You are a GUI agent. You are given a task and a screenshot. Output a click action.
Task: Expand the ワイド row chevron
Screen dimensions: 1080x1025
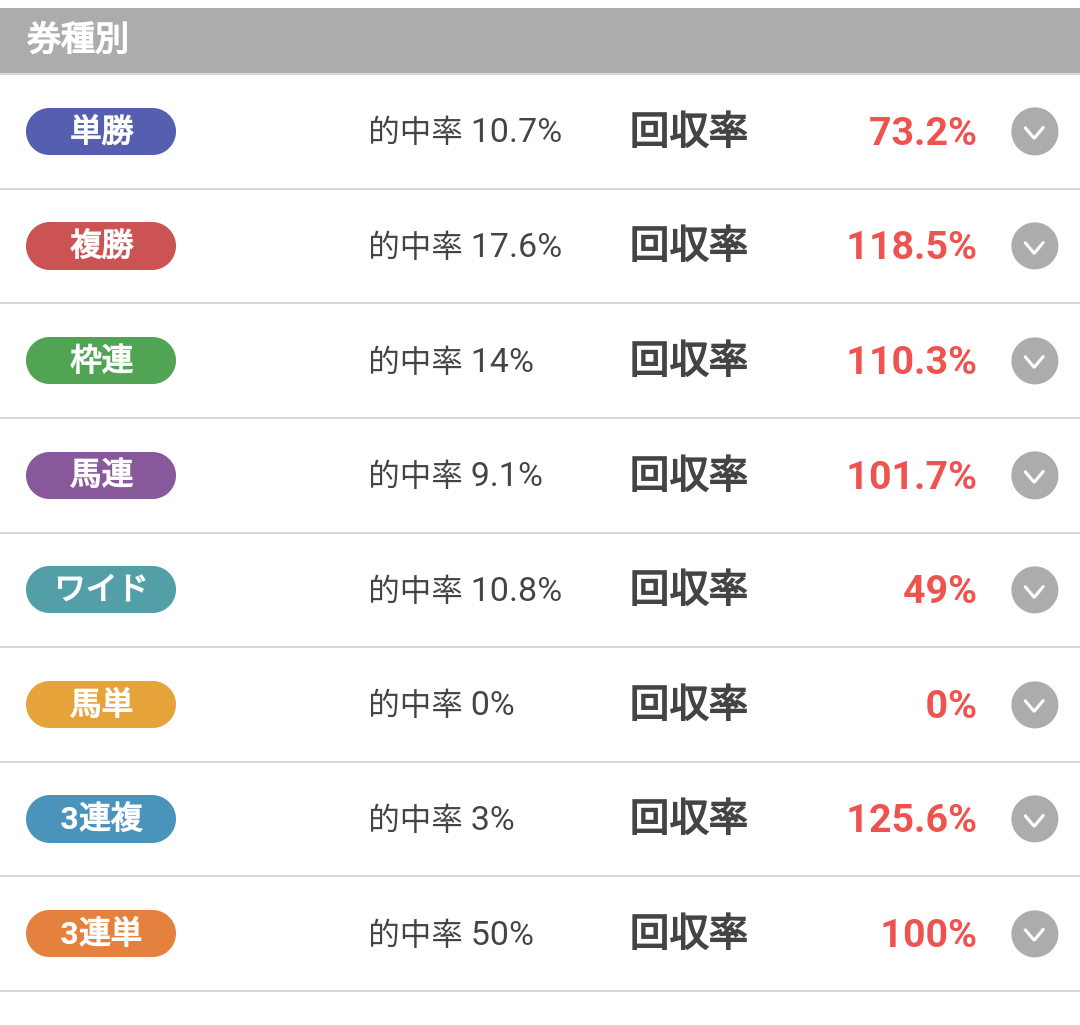coord(1034,590)
